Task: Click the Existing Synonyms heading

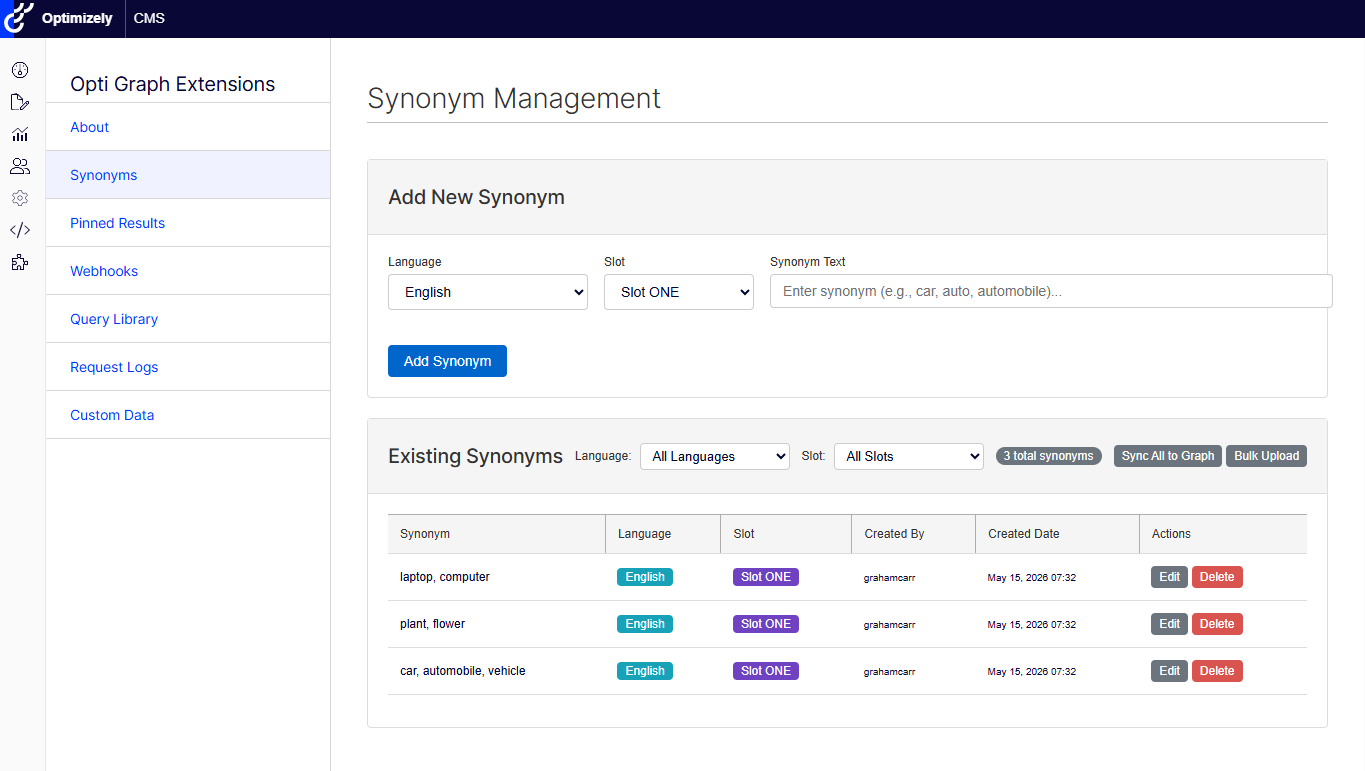Action: pos(475,456)
